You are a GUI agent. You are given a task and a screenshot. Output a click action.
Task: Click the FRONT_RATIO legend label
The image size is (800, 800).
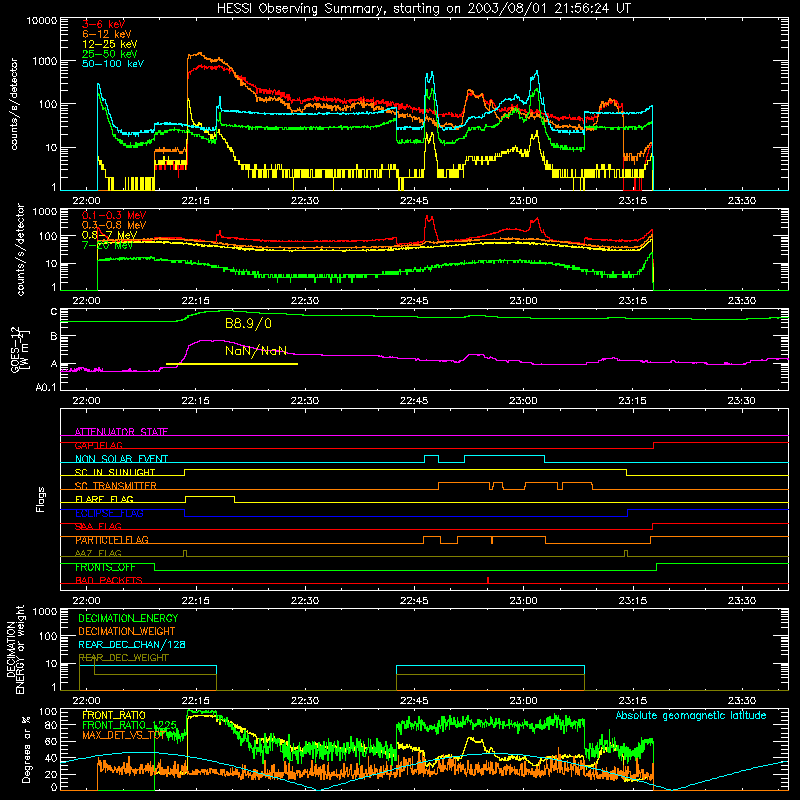tap(114, 715)
